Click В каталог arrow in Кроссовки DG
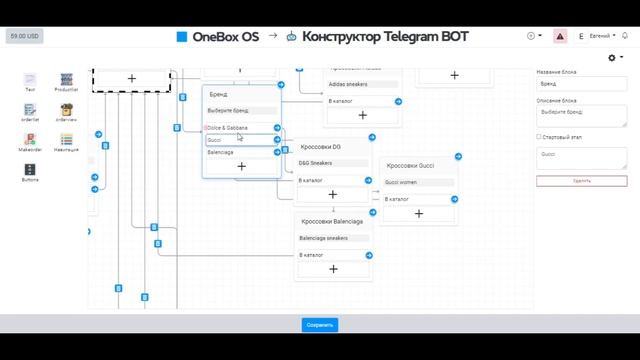Viewport: 640px width, 360px height. 368,180
